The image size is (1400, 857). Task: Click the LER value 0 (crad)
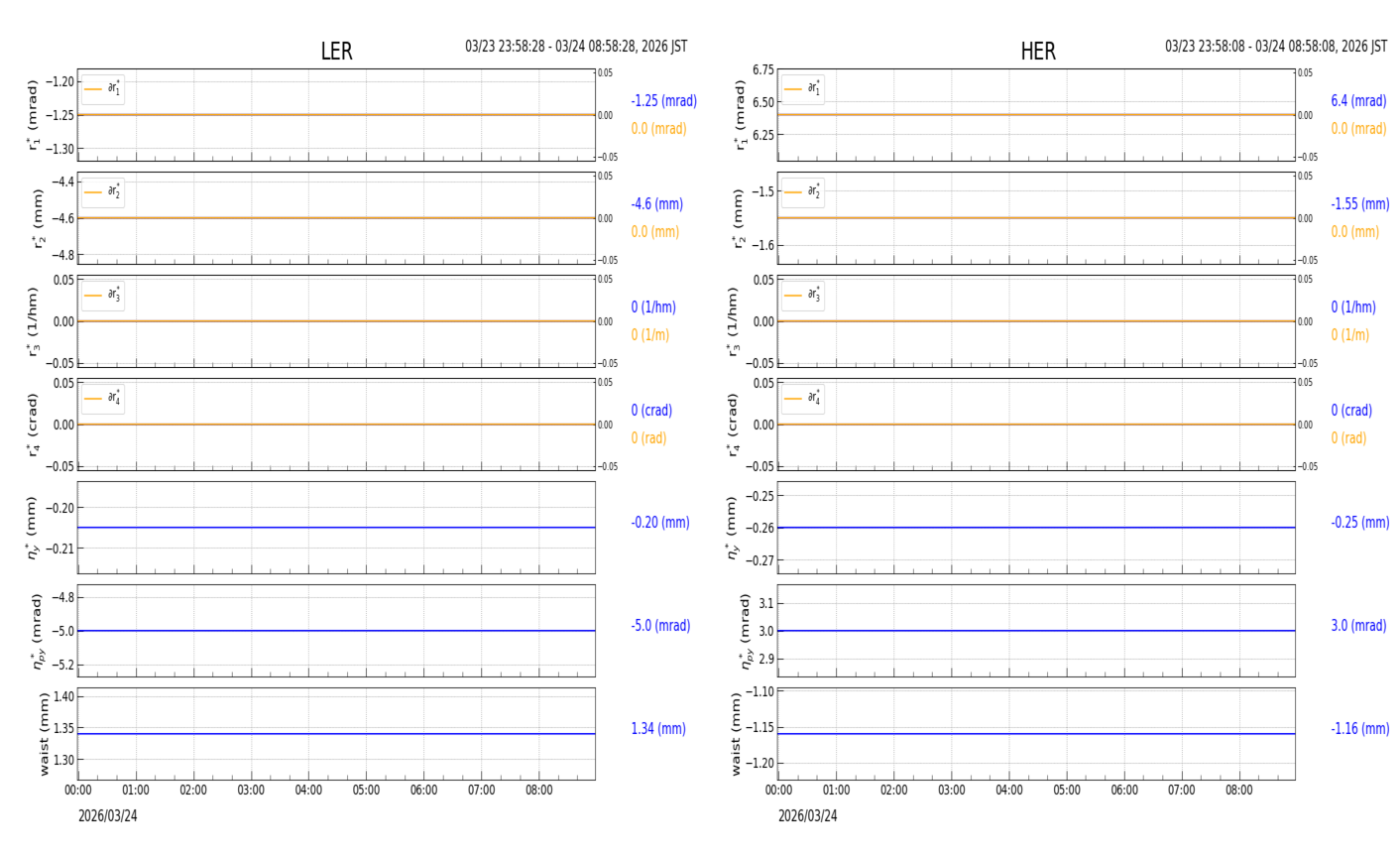[x=651, y=411]
